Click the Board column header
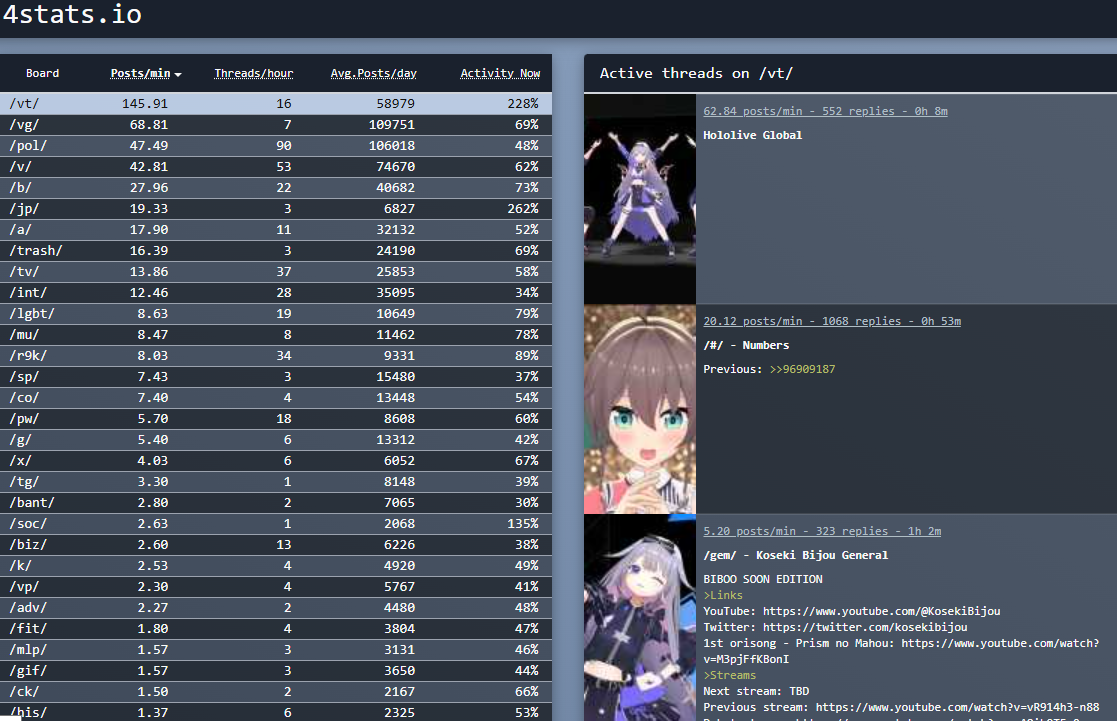This screenshot has height=721, width=1117. (43, 73)
